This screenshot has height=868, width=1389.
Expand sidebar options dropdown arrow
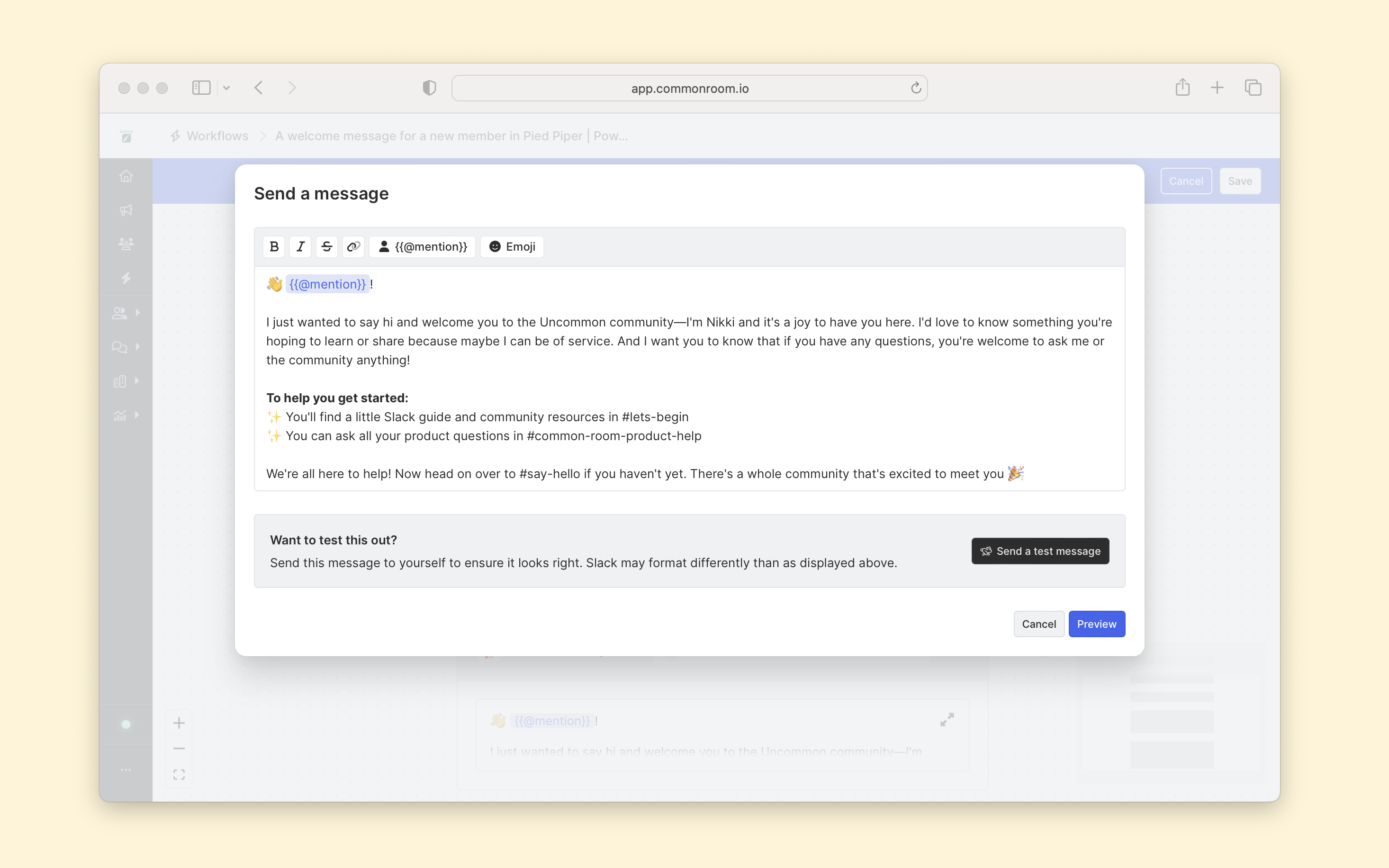point(227,88)
